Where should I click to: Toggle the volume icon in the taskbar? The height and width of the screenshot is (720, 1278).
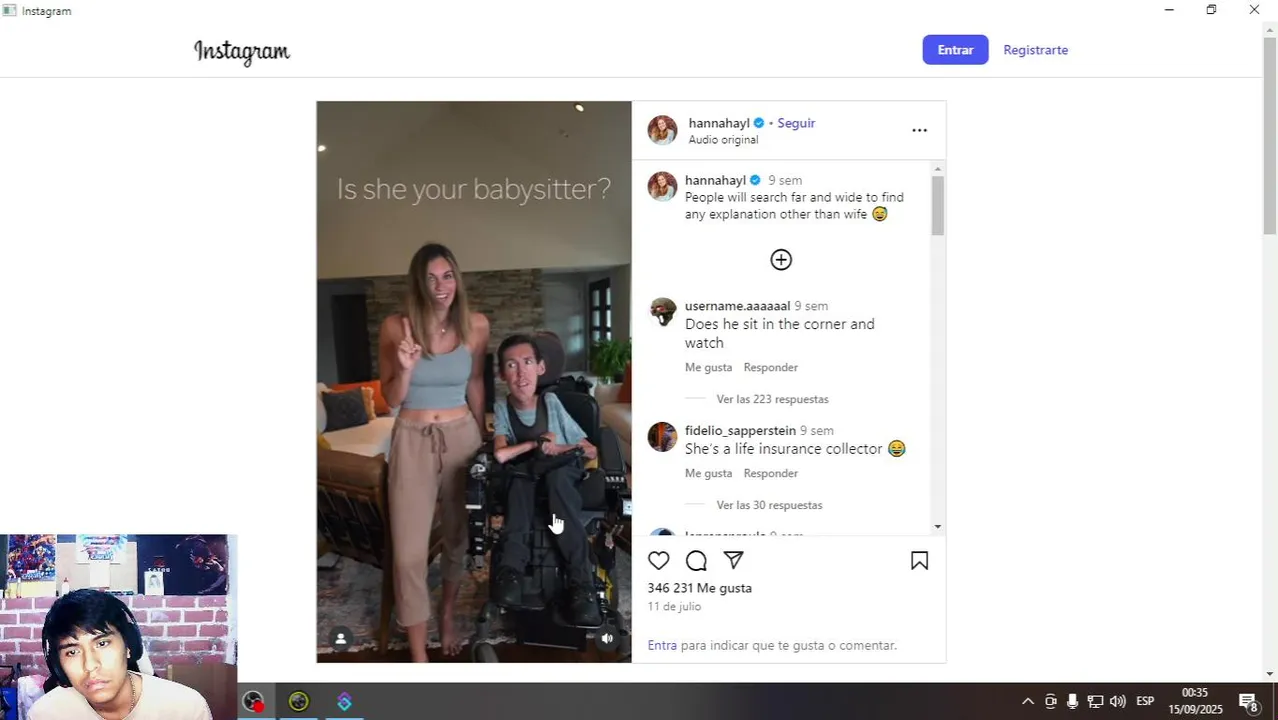(1117, 701)
